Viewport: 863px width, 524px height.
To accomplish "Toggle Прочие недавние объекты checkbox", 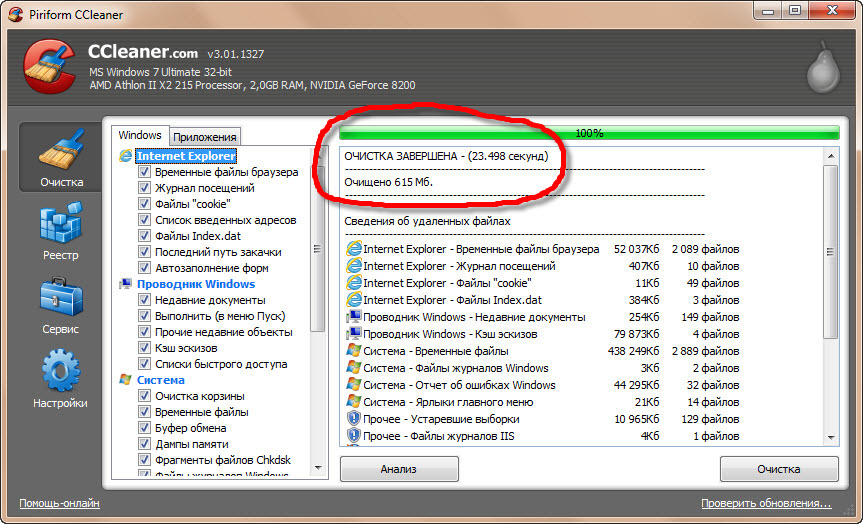I will pyautogui.click(x=144, y=332).
